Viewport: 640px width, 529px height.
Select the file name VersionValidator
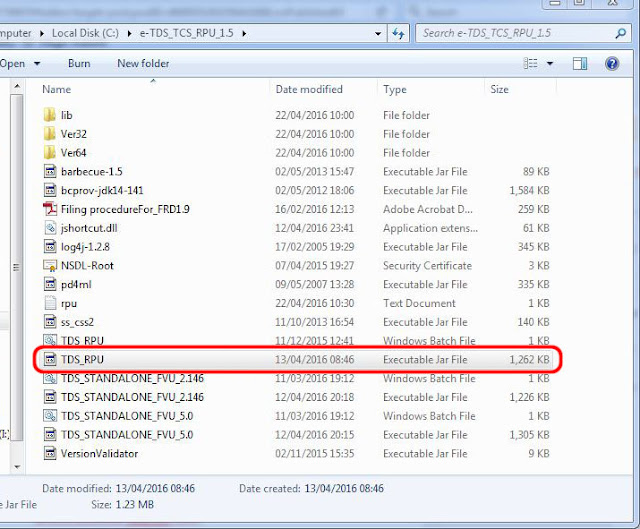click(x=99, y=453)
